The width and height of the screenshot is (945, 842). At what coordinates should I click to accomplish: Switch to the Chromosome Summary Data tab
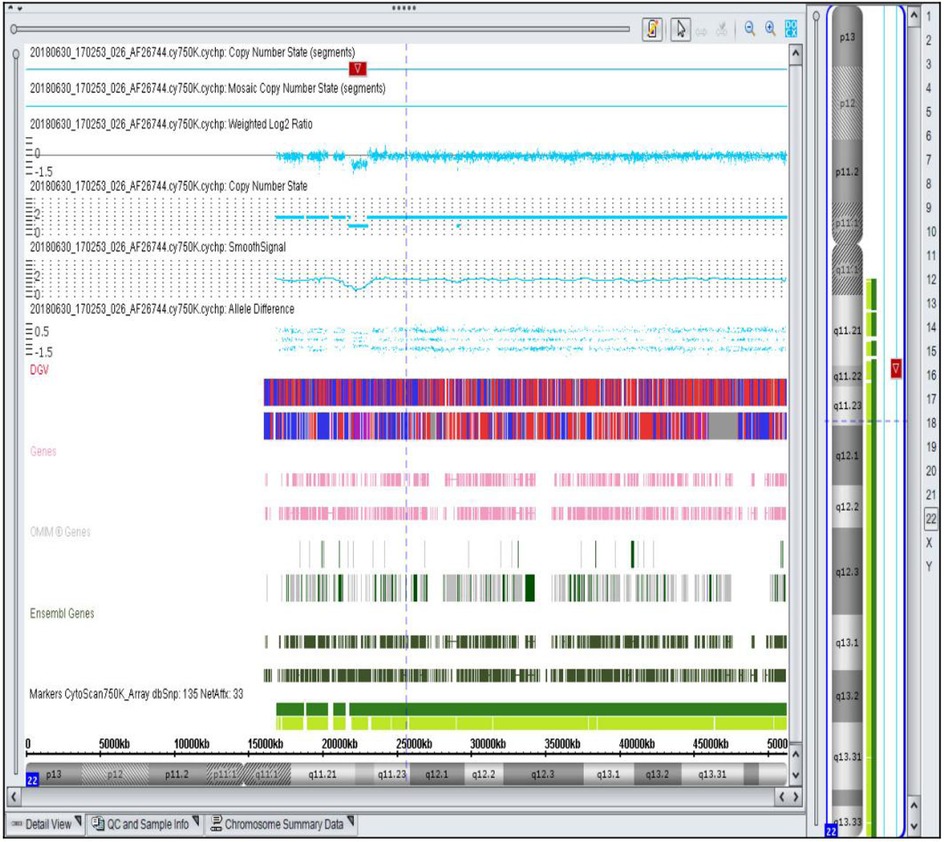click(x=281, y=824)
